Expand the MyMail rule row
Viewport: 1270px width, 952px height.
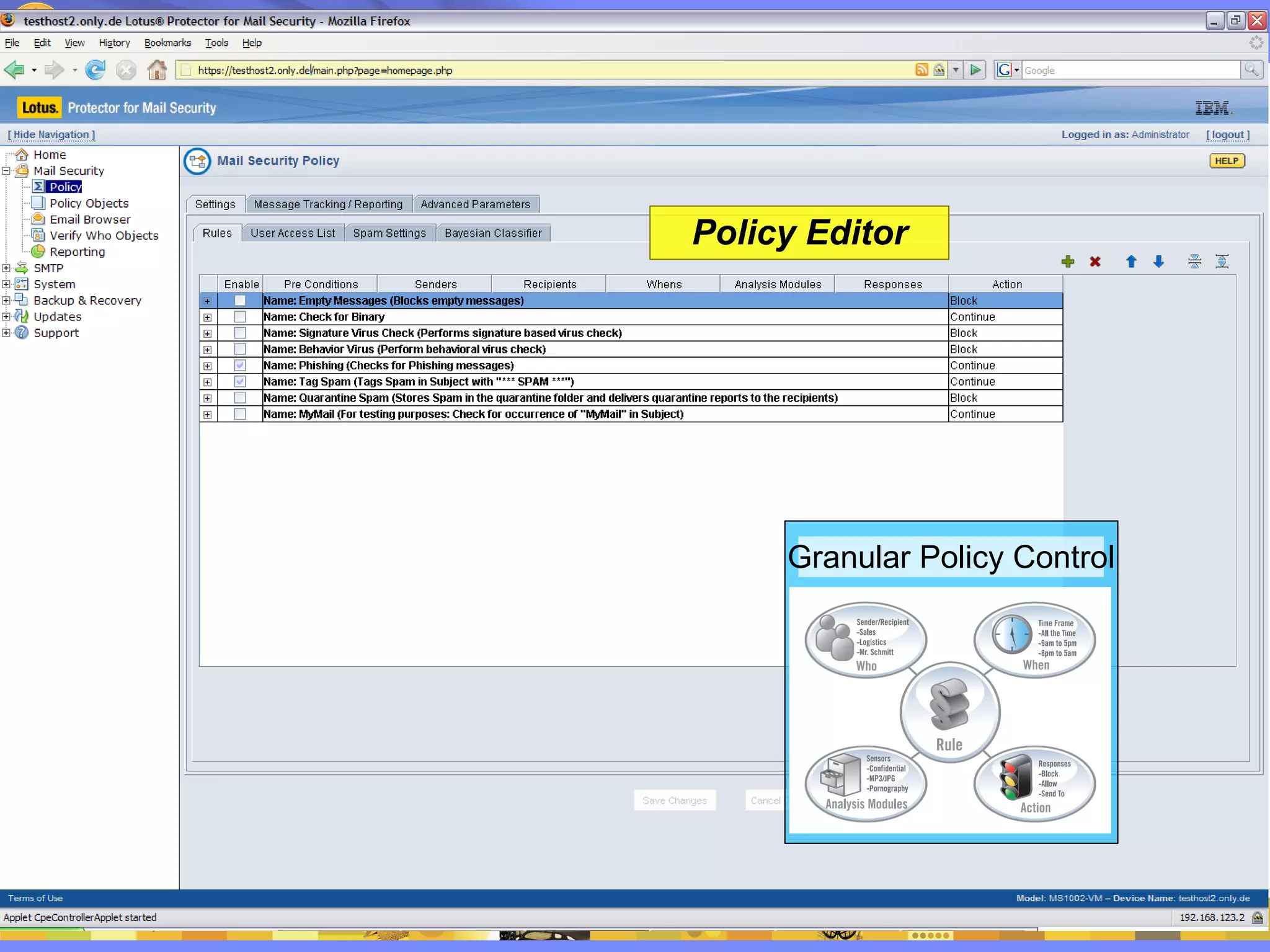(208, 414)
